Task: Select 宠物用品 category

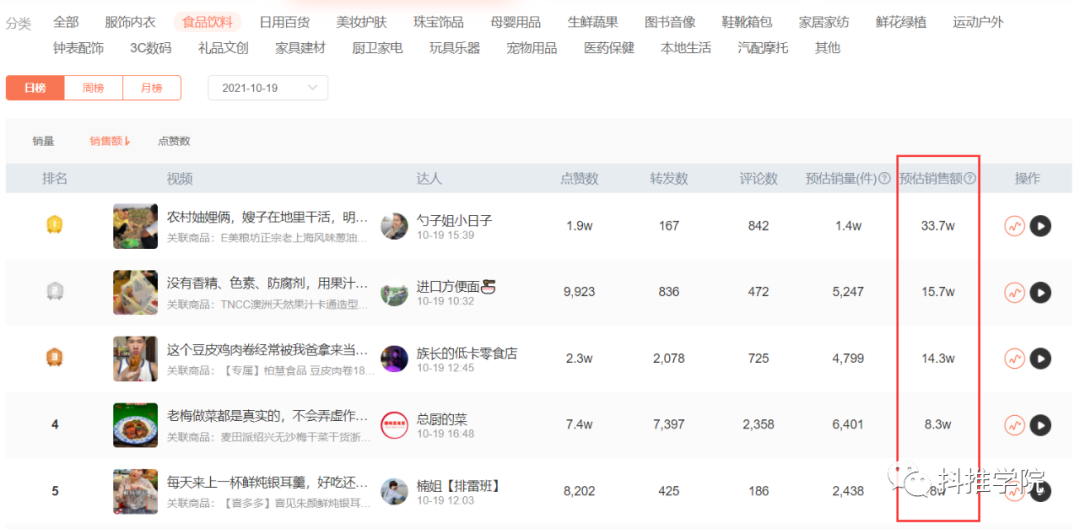Action: (x=532, y=48)
